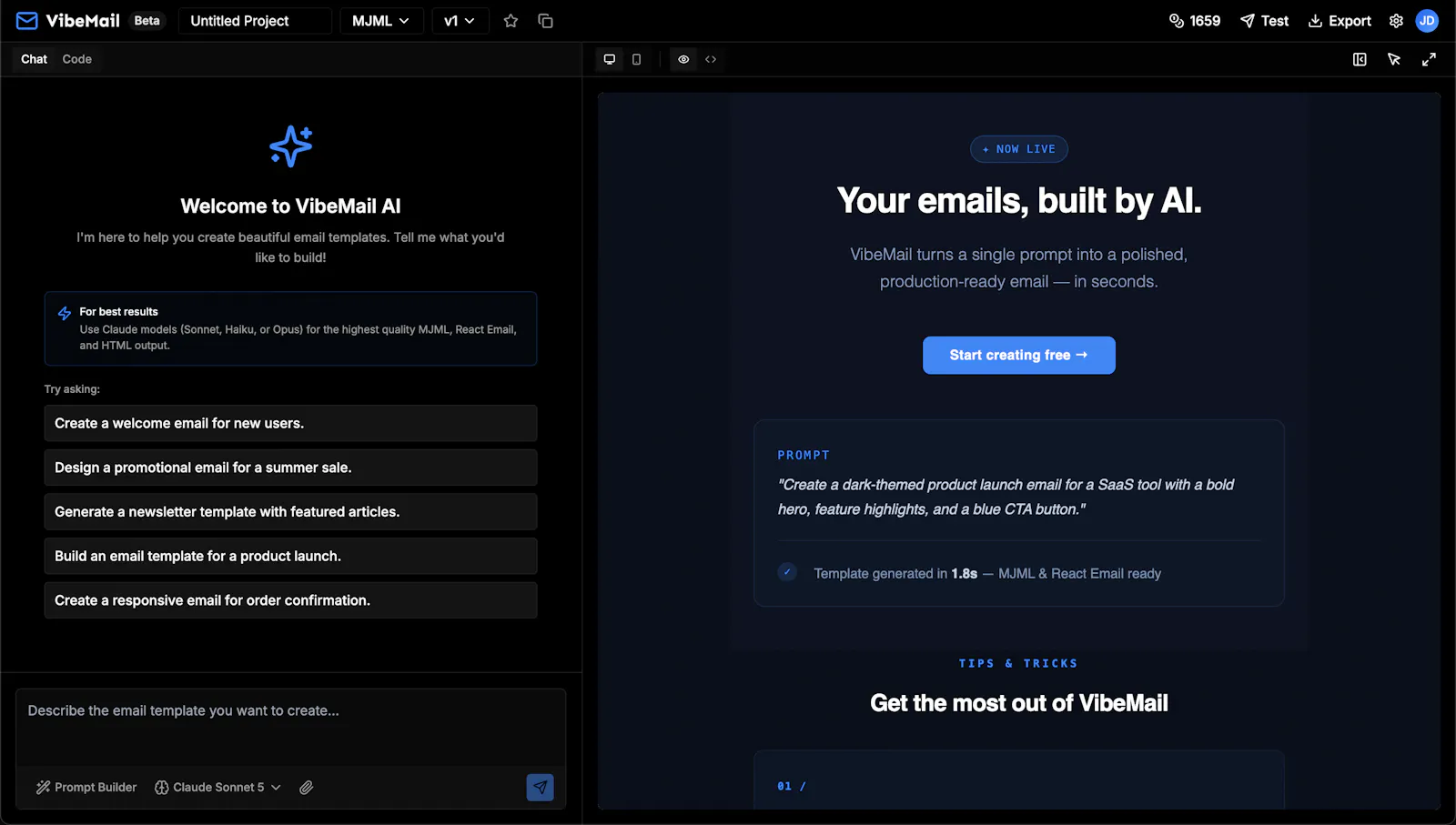The height and width of the screenshot is (825, 1456).
Task: Click the PROMPT label in the preview card
Action: [x=804, y=455]
